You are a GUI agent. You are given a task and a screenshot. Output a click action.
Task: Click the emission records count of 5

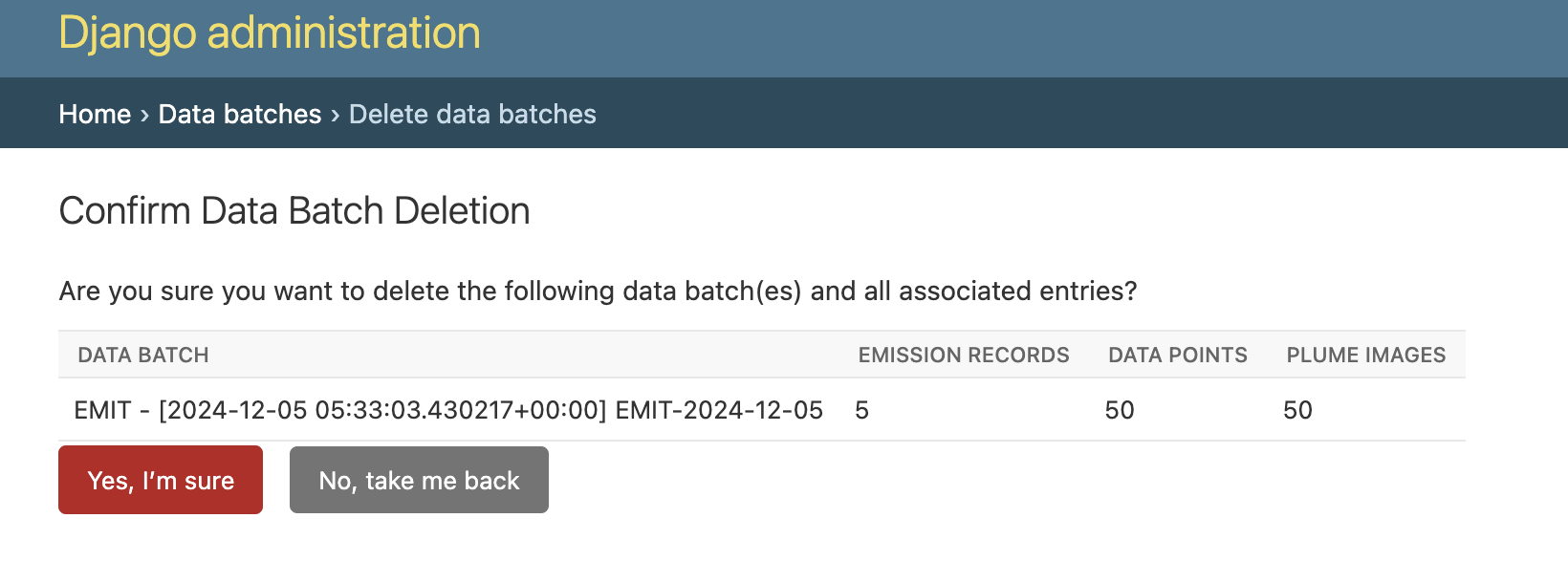861,410
